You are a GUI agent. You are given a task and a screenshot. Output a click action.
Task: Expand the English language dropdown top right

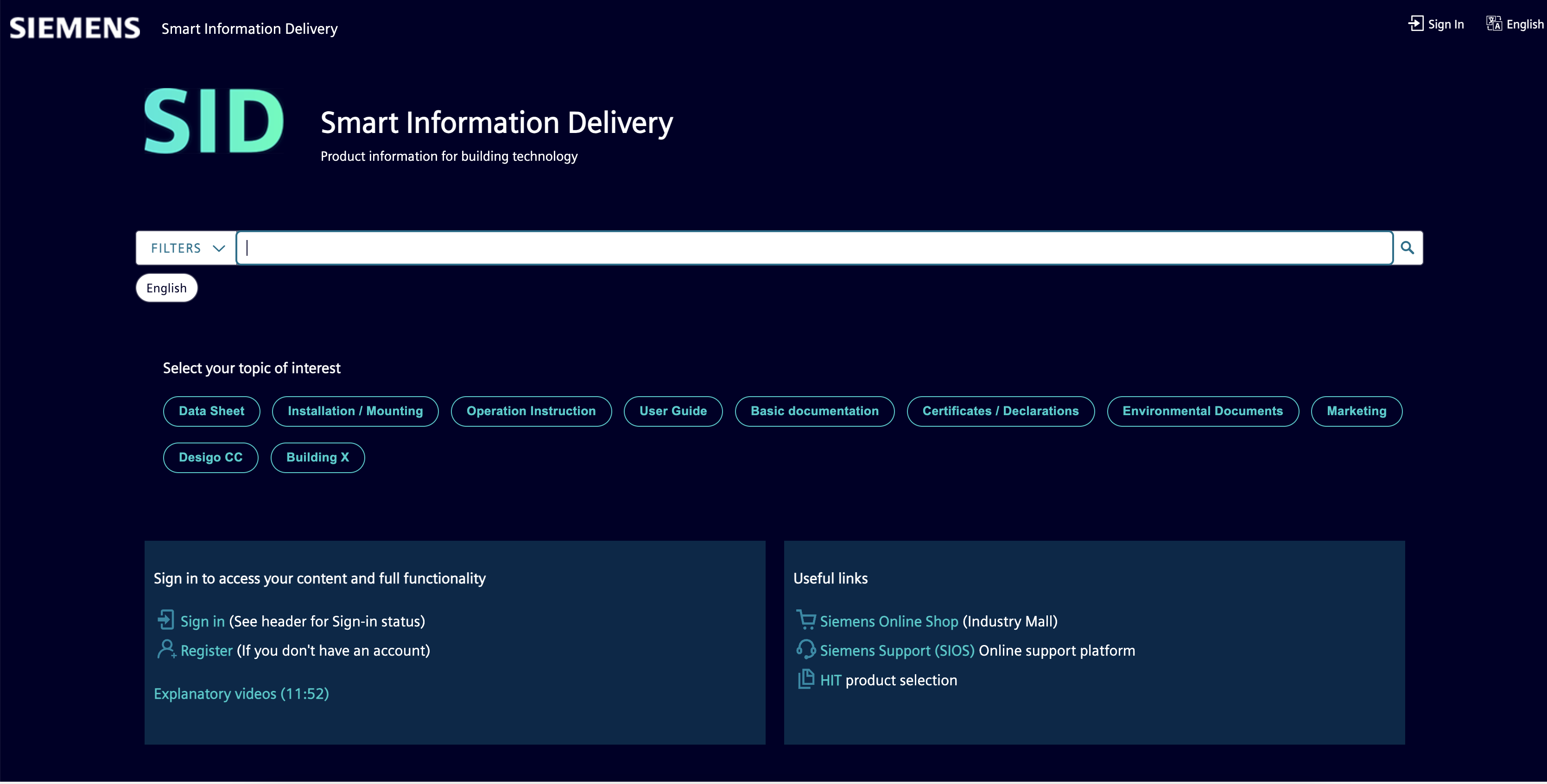click(x=1516, y=24)
